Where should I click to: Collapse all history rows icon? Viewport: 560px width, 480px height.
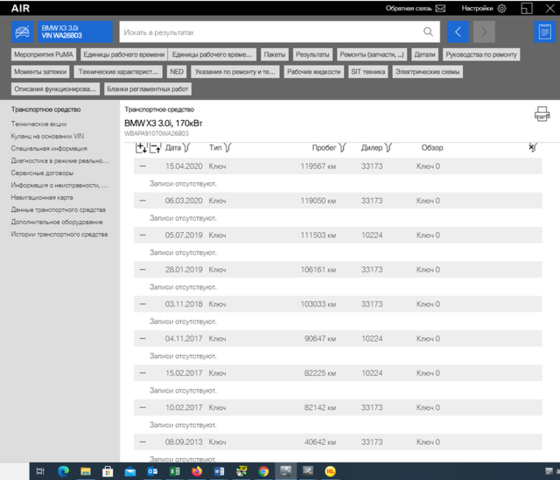pos(155,148)
